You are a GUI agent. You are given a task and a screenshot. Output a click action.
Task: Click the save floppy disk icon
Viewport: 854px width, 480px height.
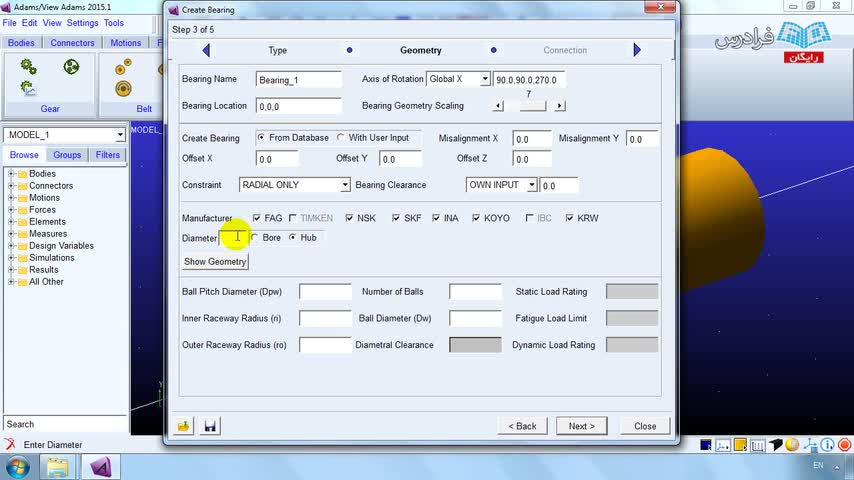pos(210,426)
